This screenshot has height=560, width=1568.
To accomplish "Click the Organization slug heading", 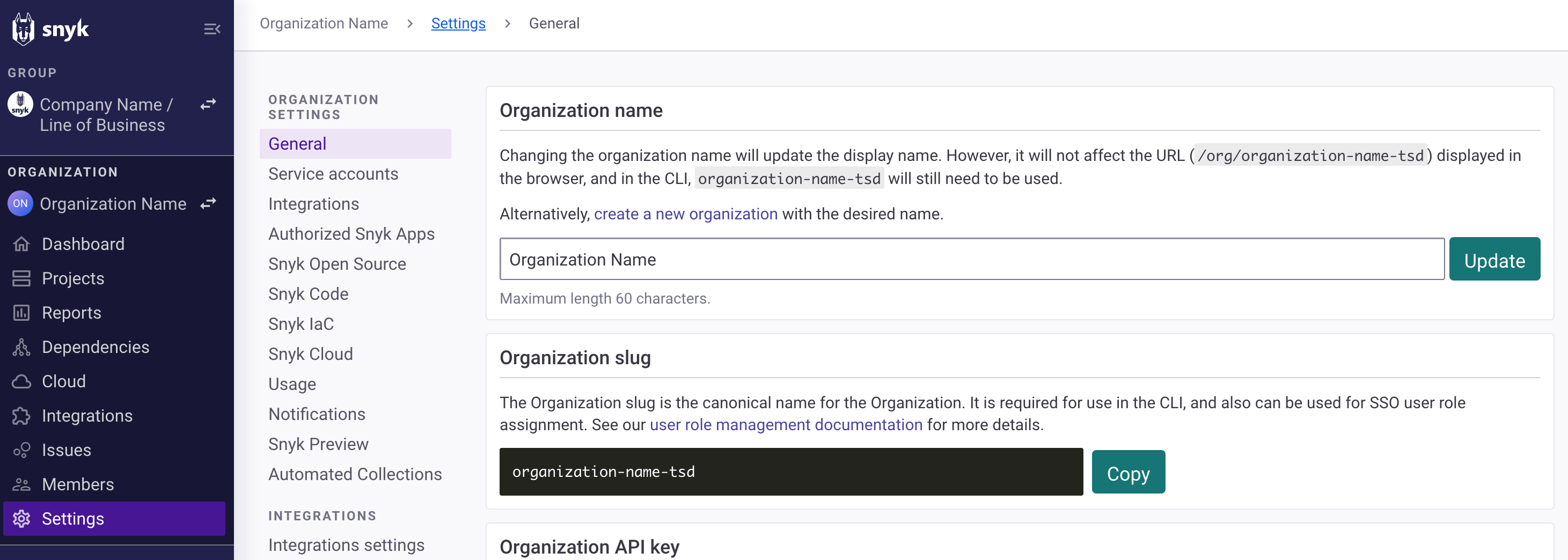I will (x=575, y=358).
